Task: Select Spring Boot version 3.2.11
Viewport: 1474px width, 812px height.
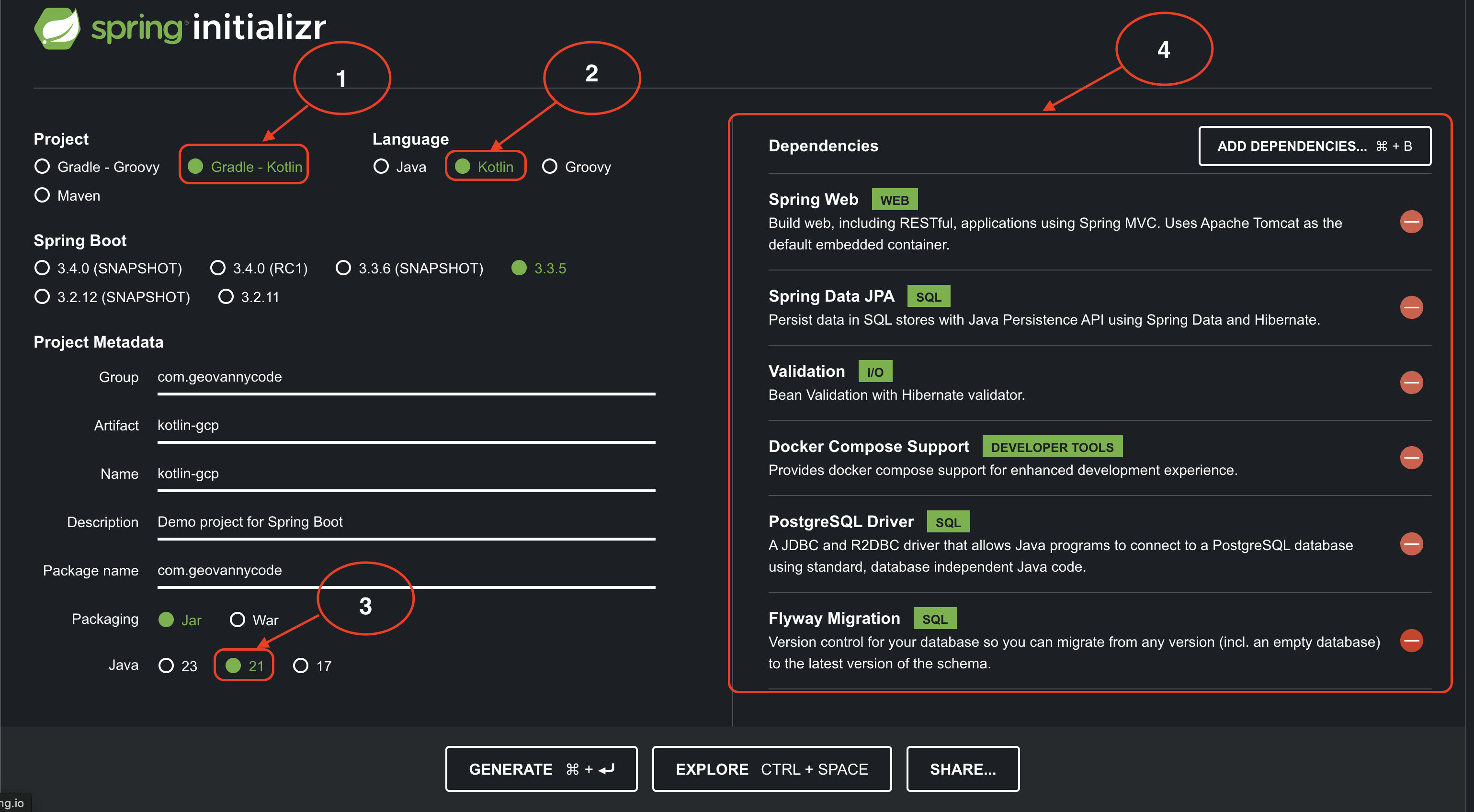Action: (226, 297)
